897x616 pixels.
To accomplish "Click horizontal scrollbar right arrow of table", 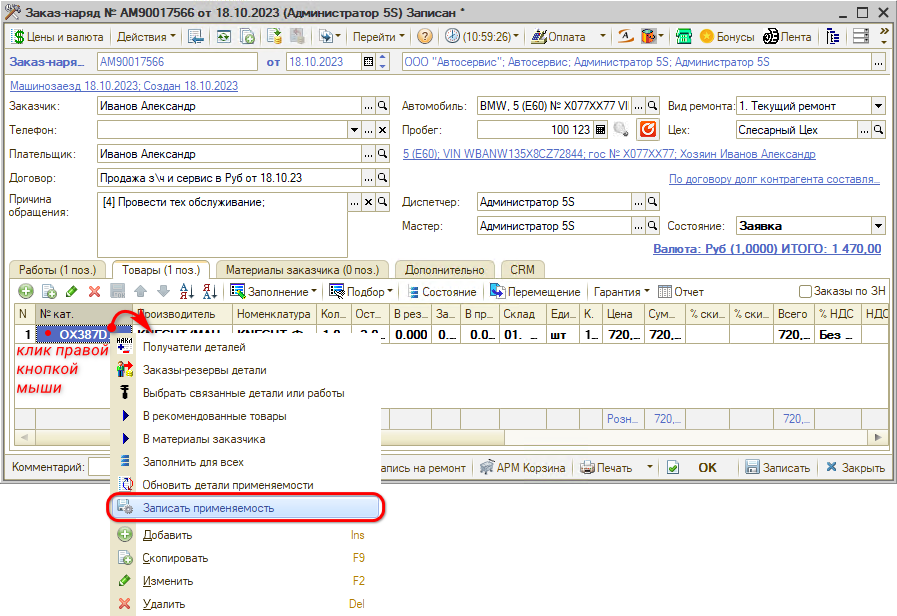I will coord(878,438).
